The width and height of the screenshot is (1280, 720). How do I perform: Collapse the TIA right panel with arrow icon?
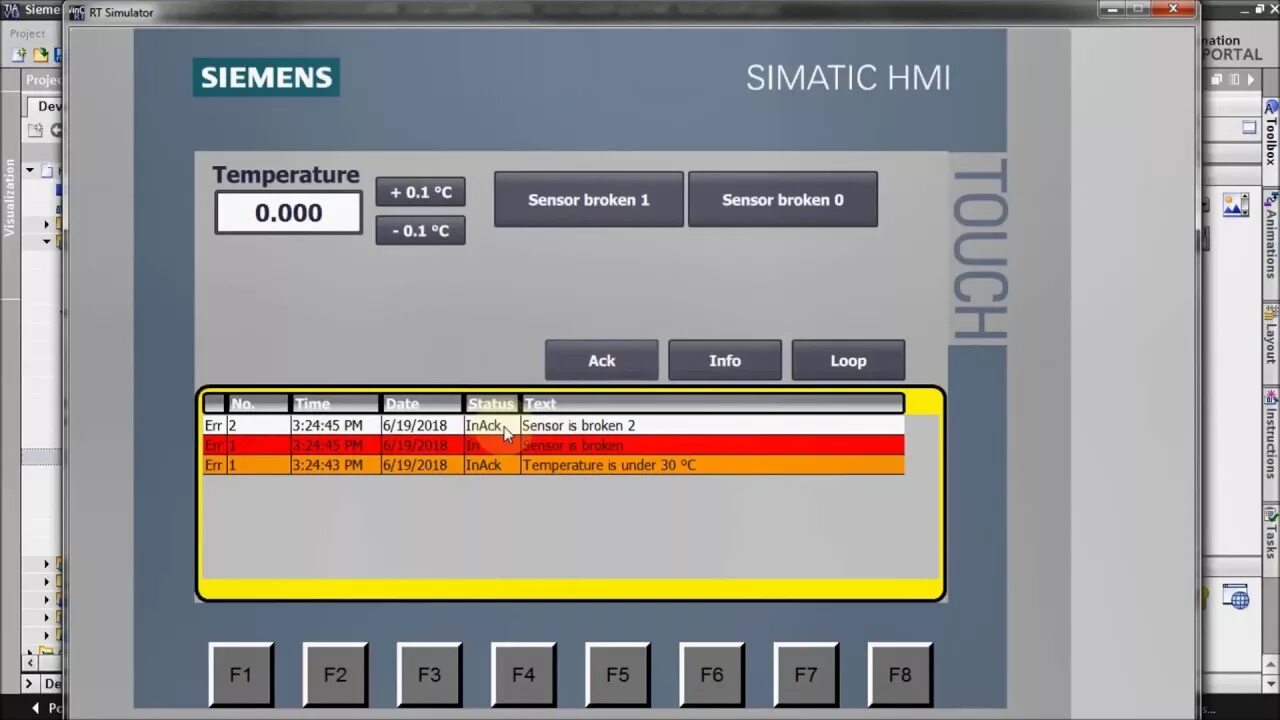click(x=1251, y=79)
